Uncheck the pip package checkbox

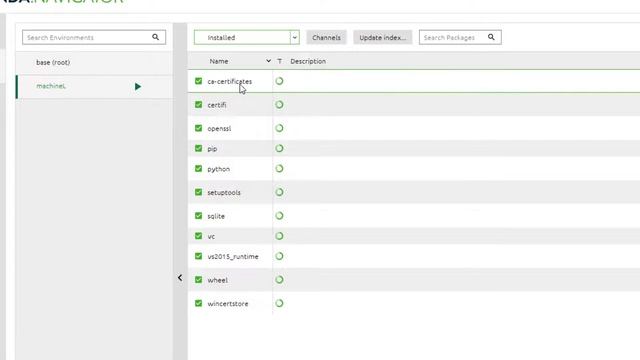[x=198, y=149]
